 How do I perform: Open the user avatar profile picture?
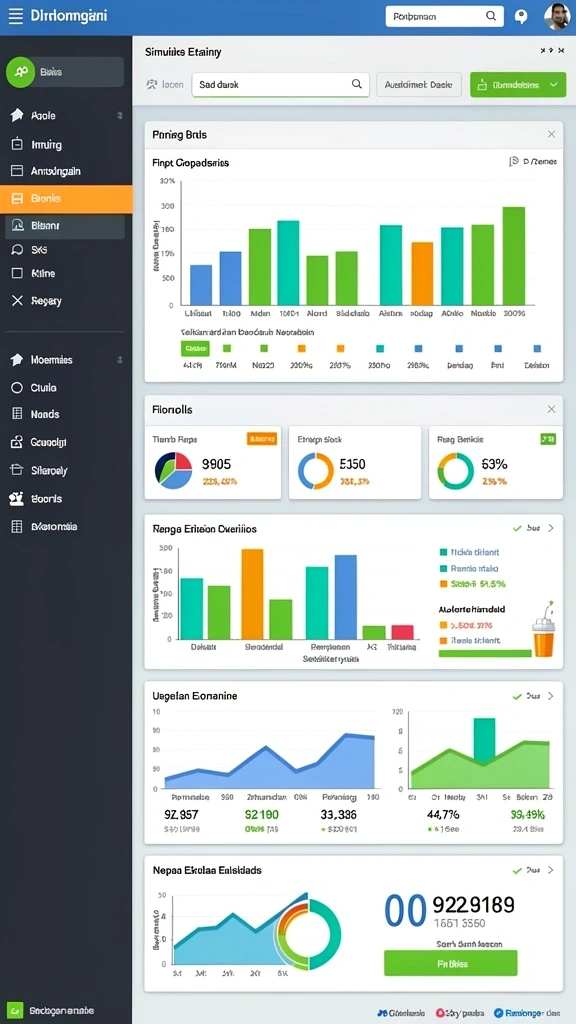(x=556, y=16)
